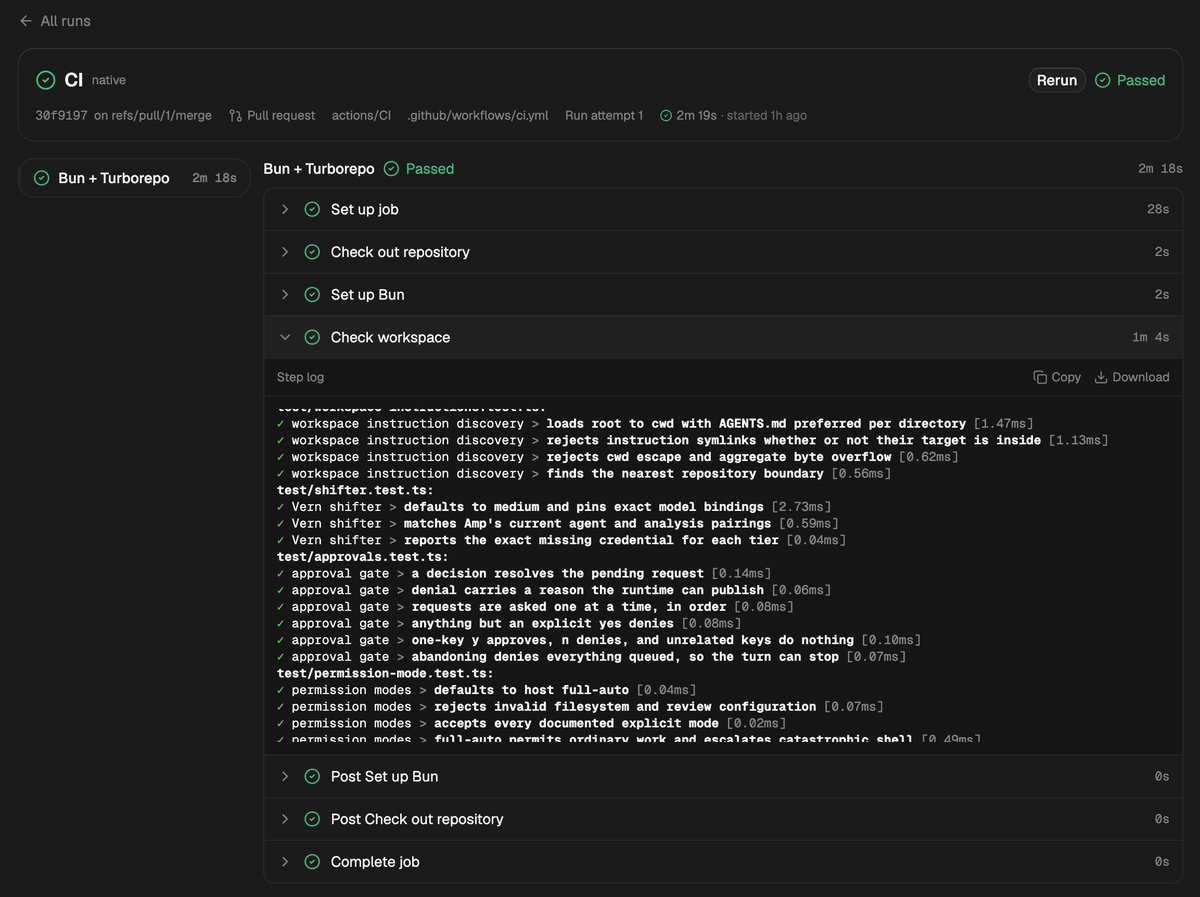Download the step log

click(x=1132, y=377)
